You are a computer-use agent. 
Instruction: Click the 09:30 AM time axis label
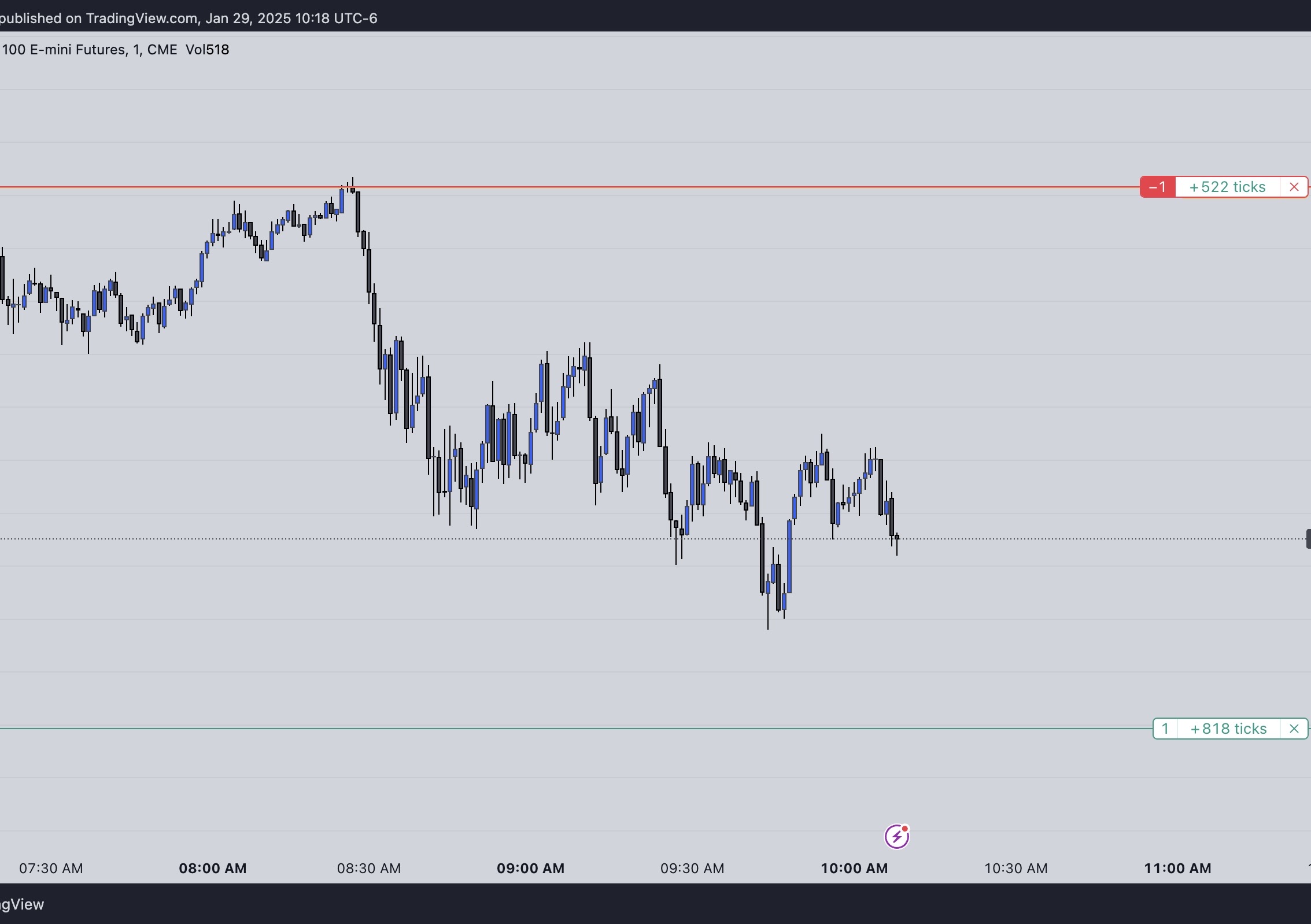692,868
